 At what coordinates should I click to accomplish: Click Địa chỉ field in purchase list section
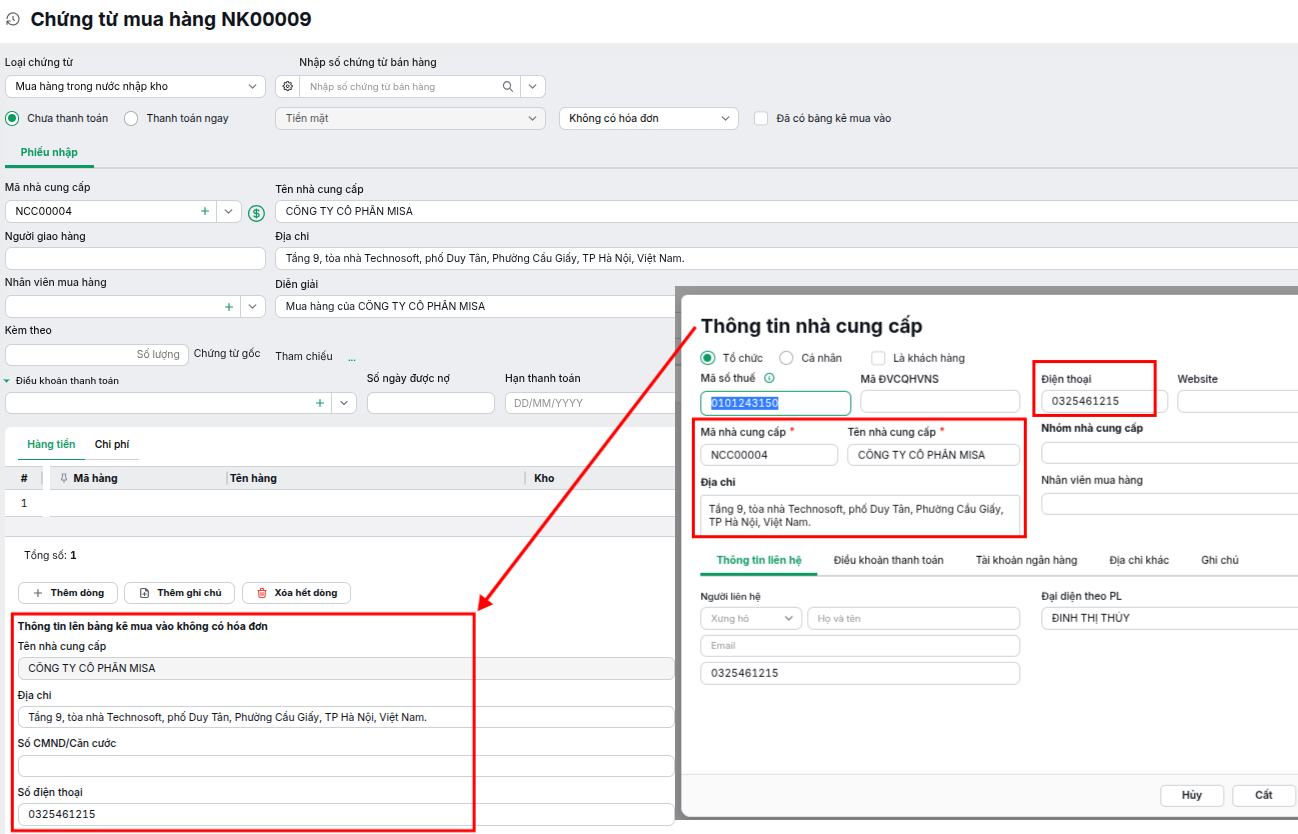coord(346,717)
